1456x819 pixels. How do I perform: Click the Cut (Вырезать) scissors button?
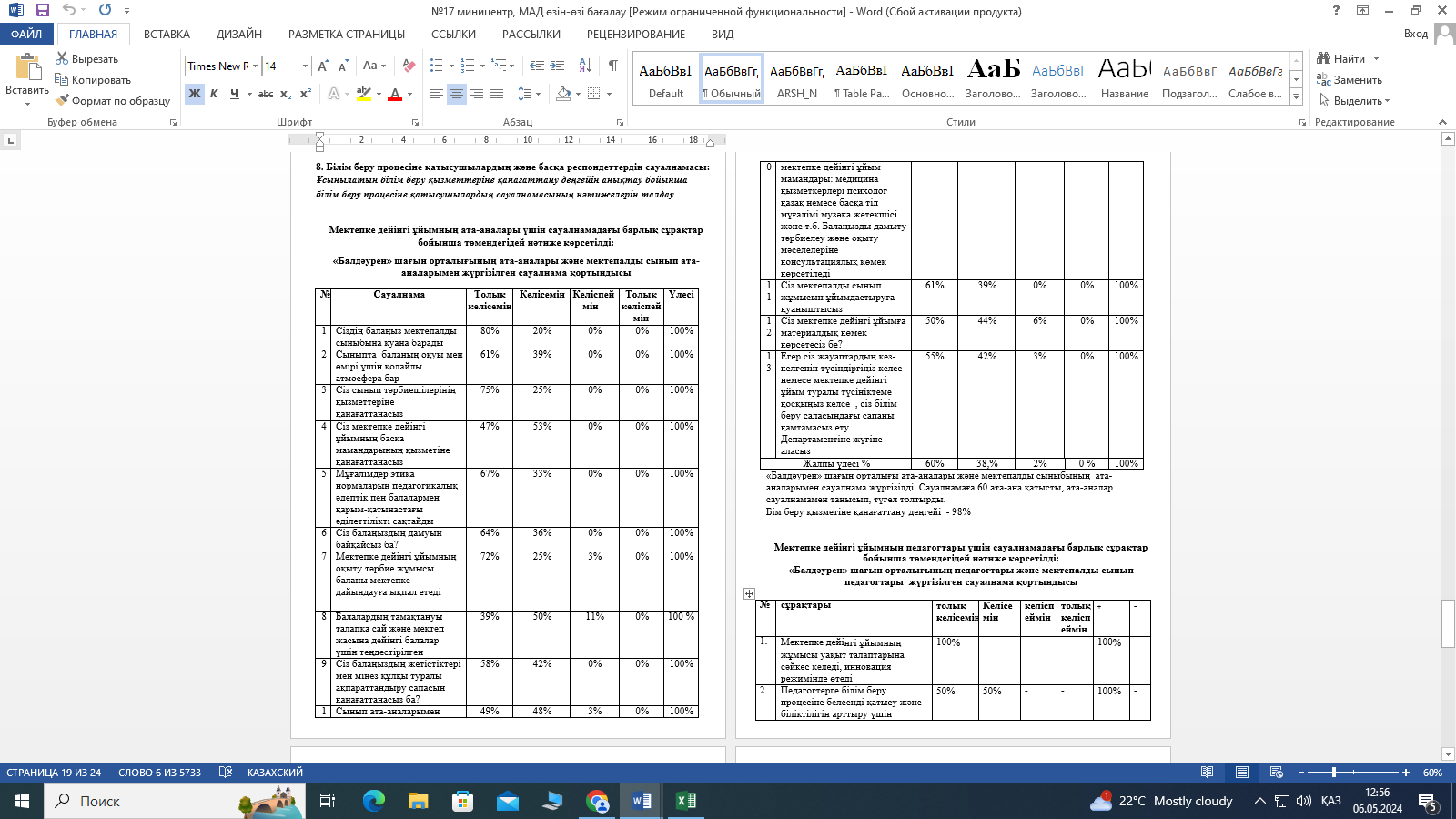click(x=86, y=58)
